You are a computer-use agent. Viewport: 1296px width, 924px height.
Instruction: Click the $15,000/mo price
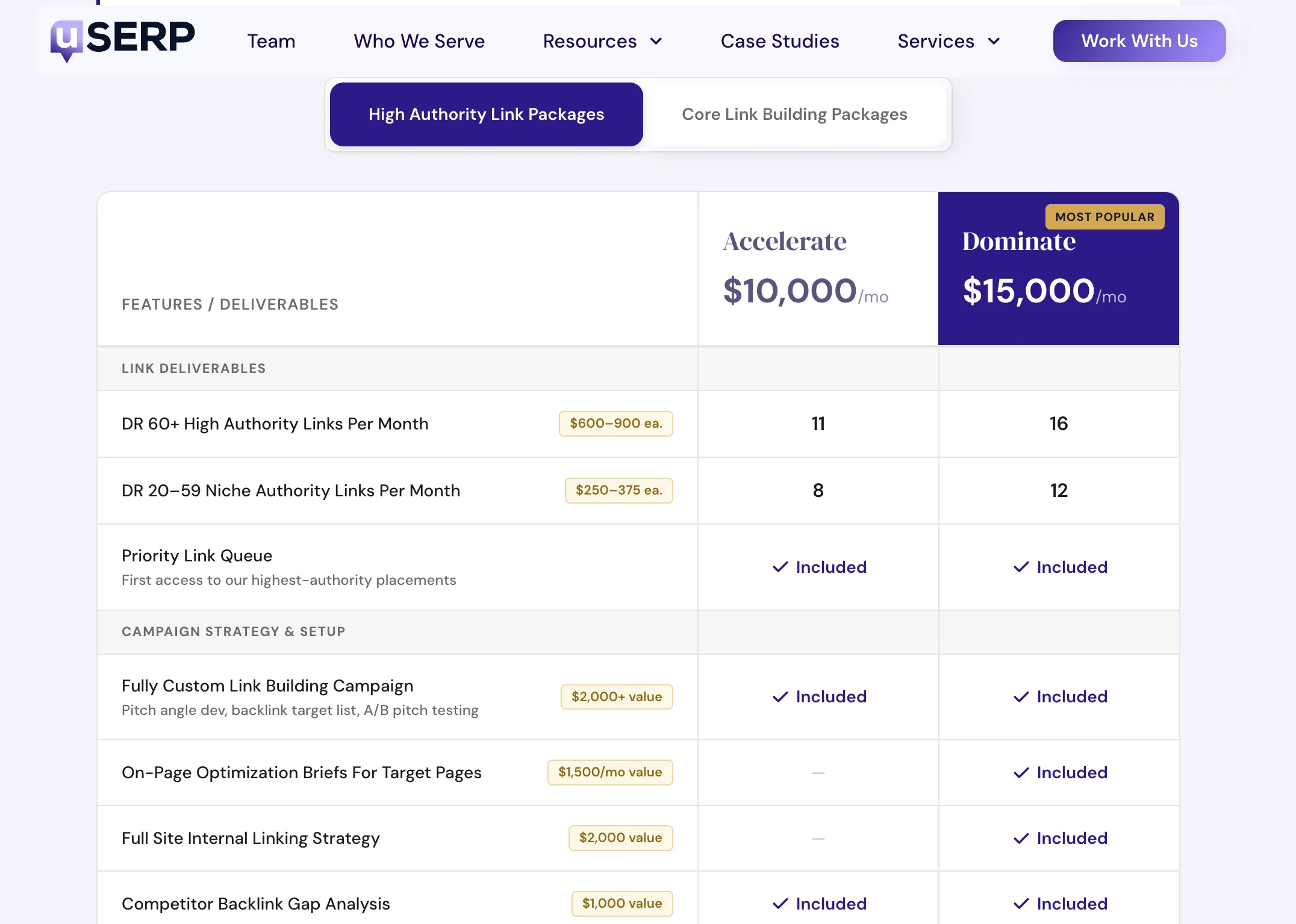pos(1044,291)
